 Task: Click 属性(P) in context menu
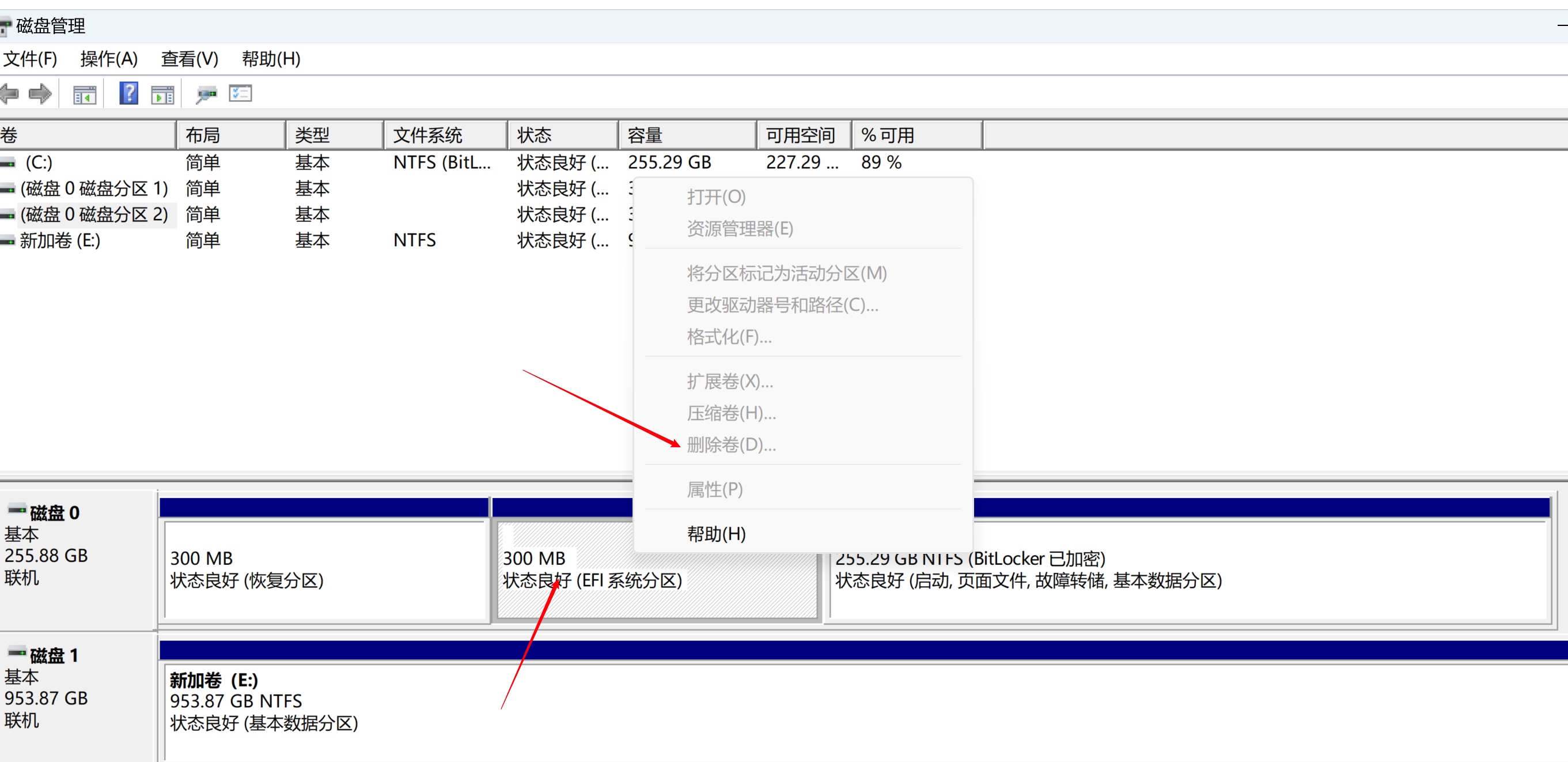803,489
